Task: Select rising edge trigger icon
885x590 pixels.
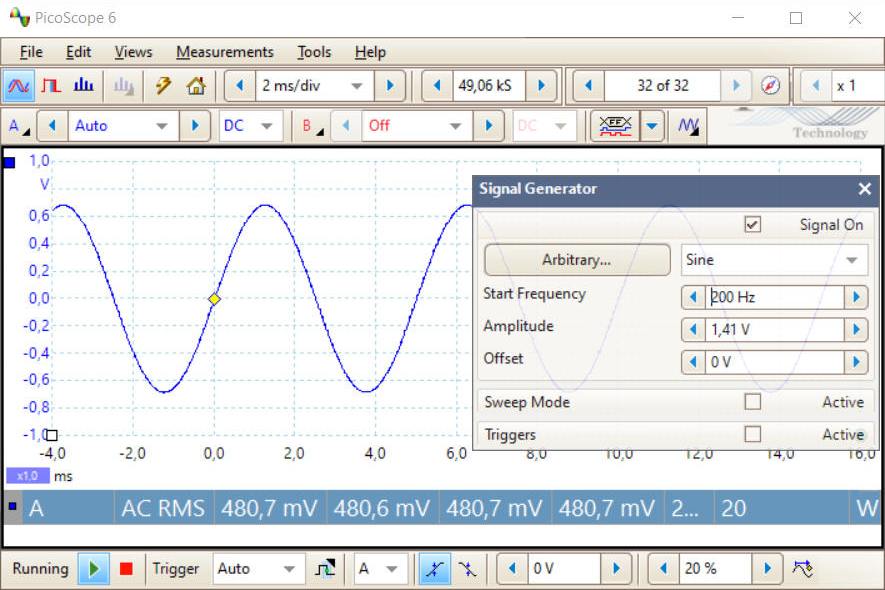Action: point(434,569)
